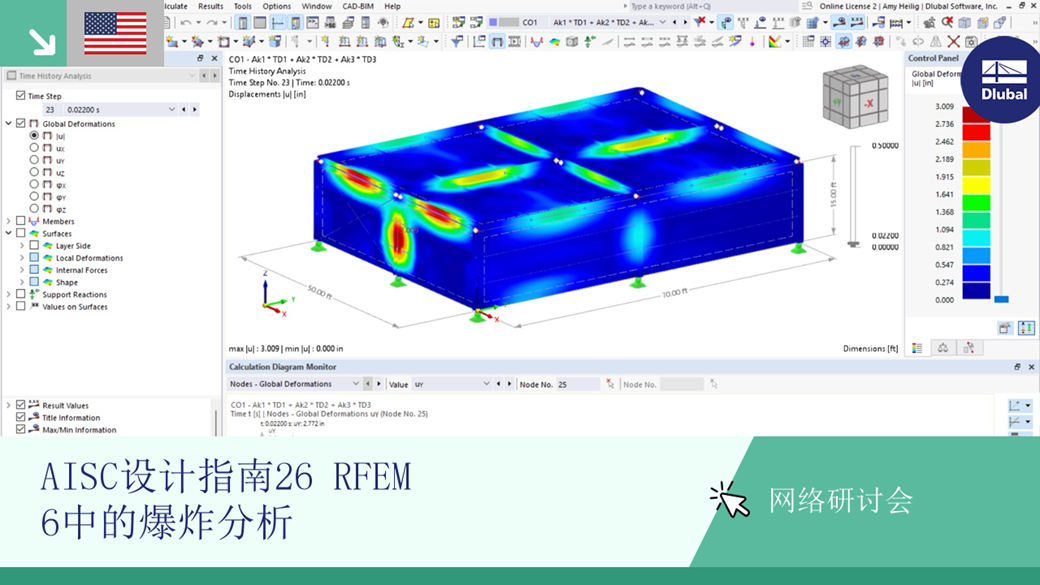Collapse the Surfaces tree node
The width and height of the screenshot is (1040, 585).
(x=9, y=233)
